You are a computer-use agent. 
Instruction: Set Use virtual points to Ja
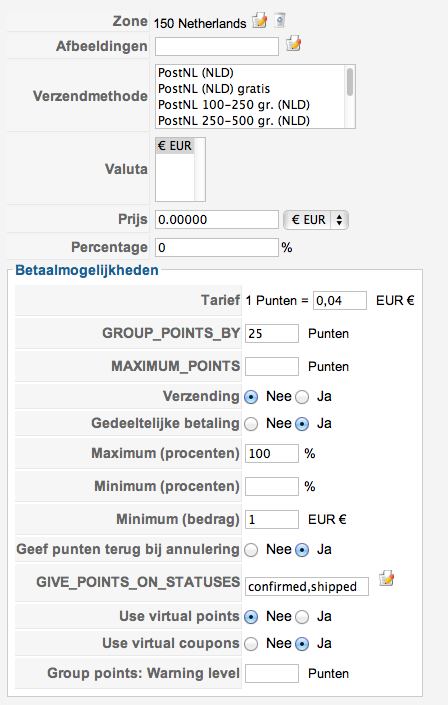[x=302, y=617]
